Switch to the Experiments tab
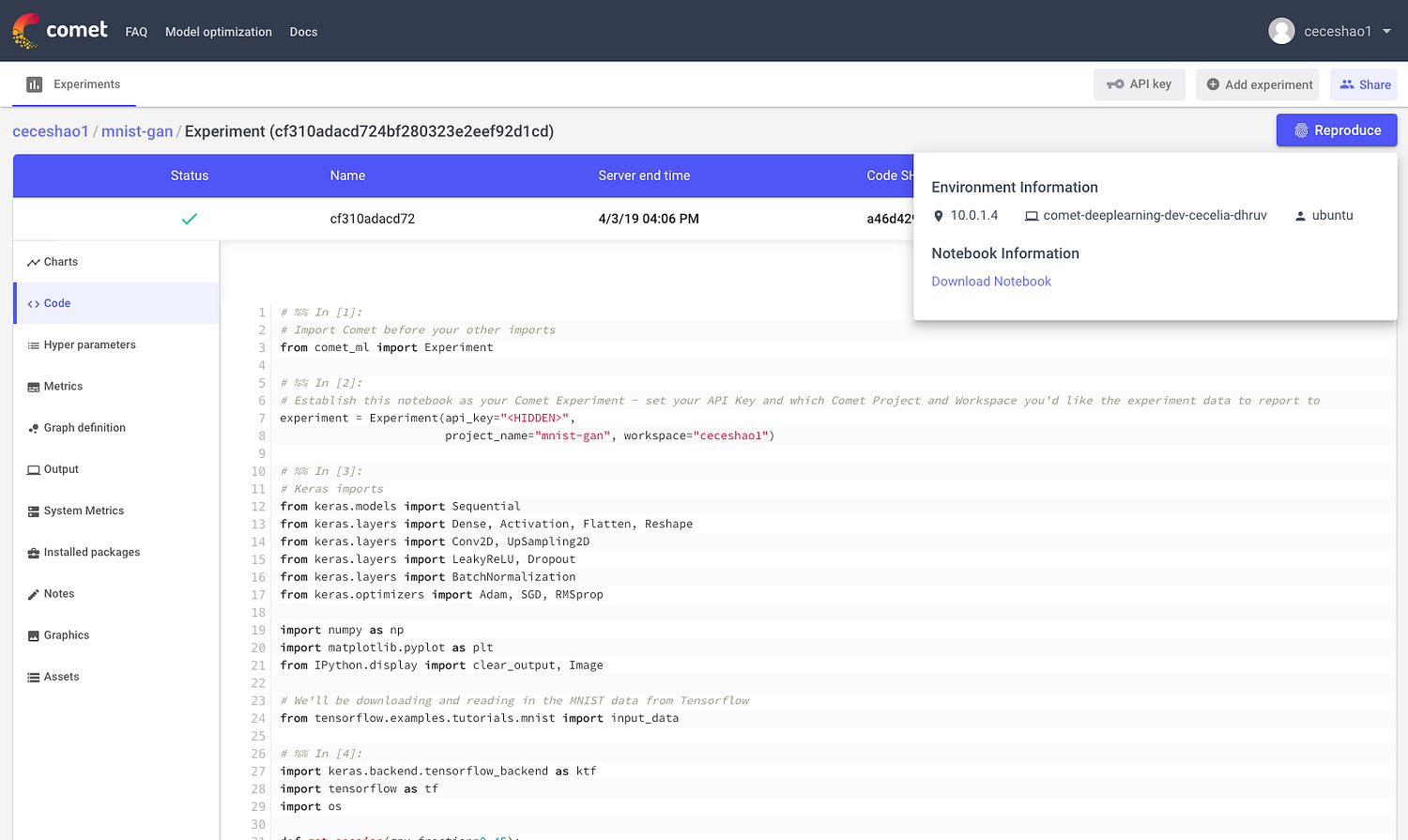This screenshot has height=840, width=1408. 74,84
